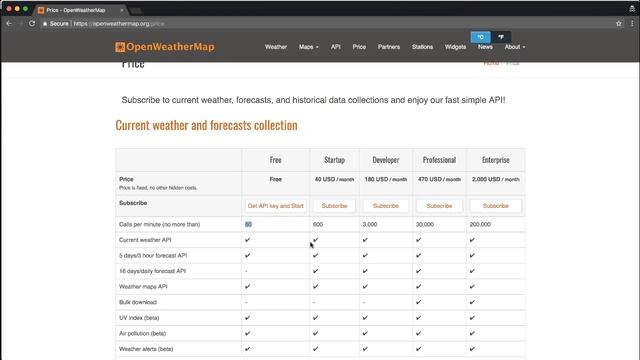Click Developer checkmark in Weather maps API row

(365, 287)
